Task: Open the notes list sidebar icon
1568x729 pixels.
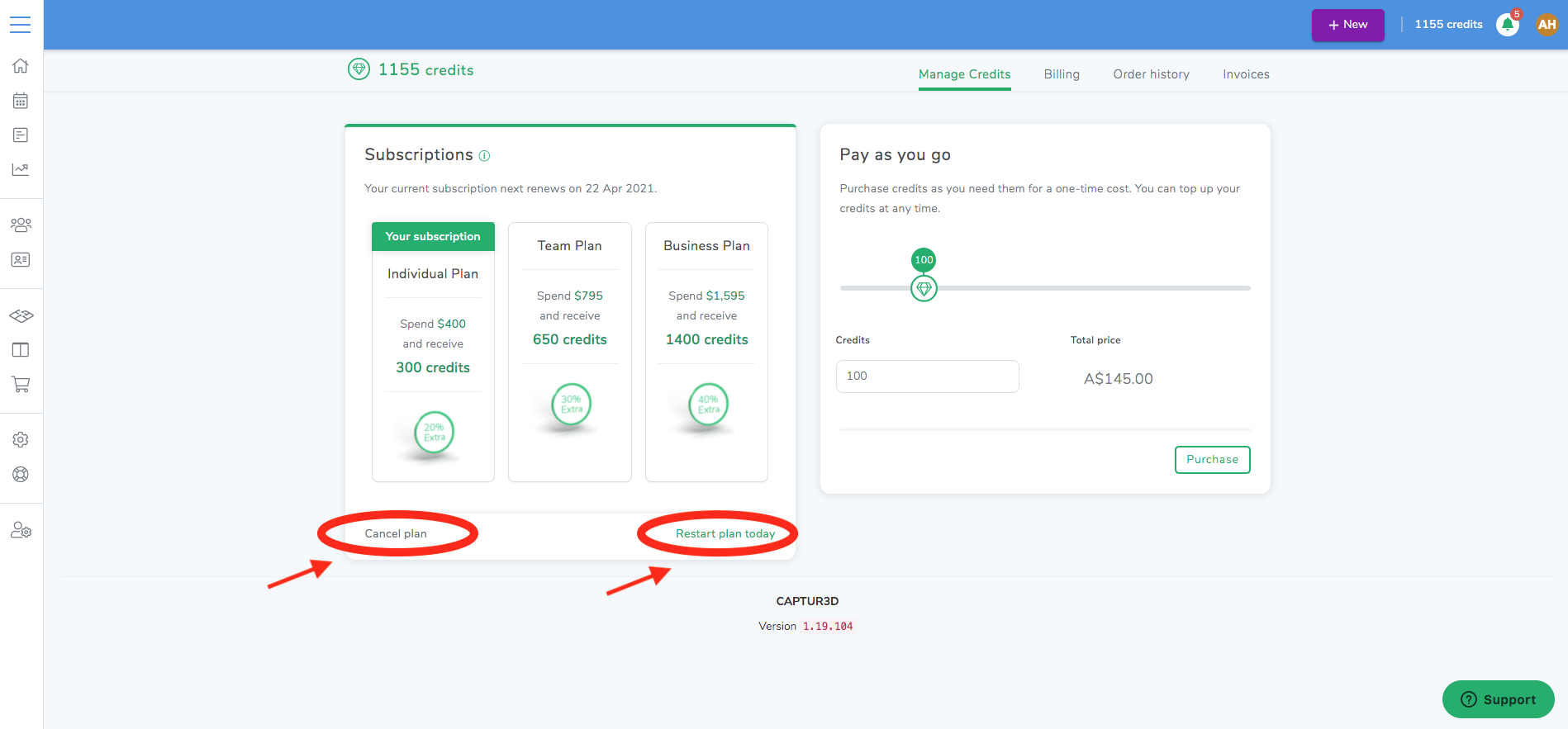Action: (21, 135)
